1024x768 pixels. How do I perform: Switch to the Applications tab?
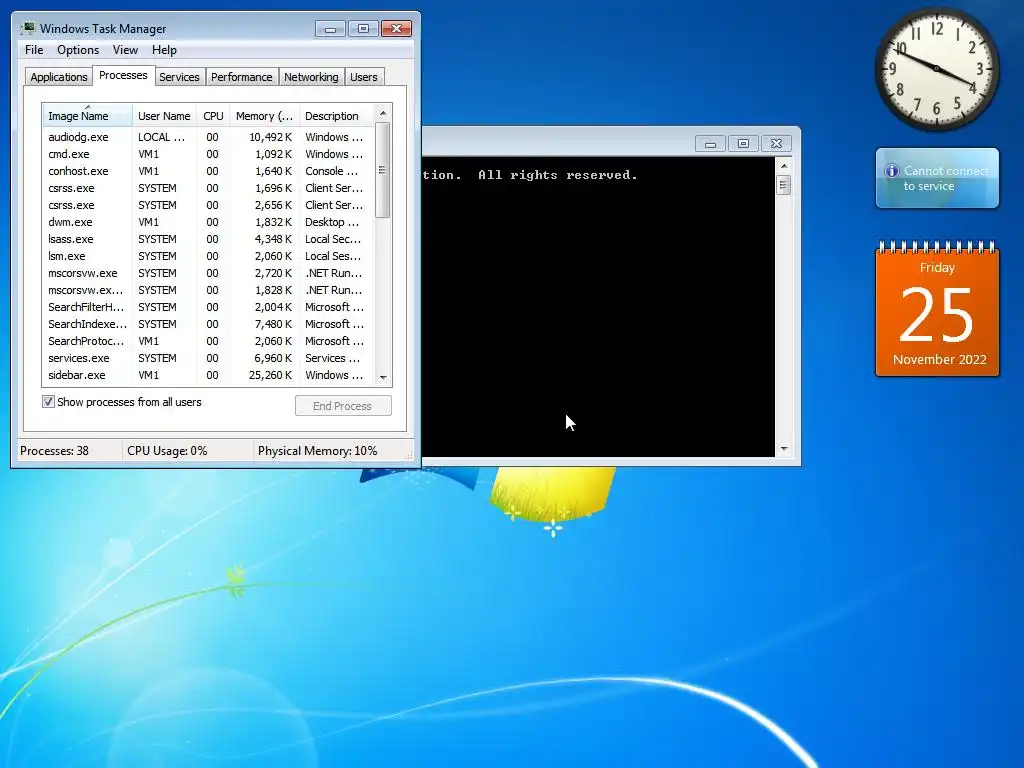pyautogui.click(x=59, y=77)
